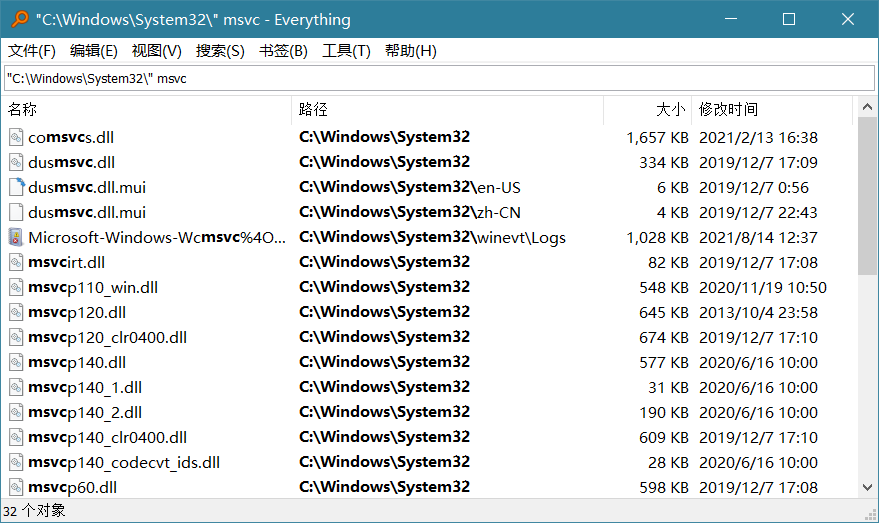879x523 pixels.
Task: Click the vertical scrollbar thumb
Action: tap(867, 196)
